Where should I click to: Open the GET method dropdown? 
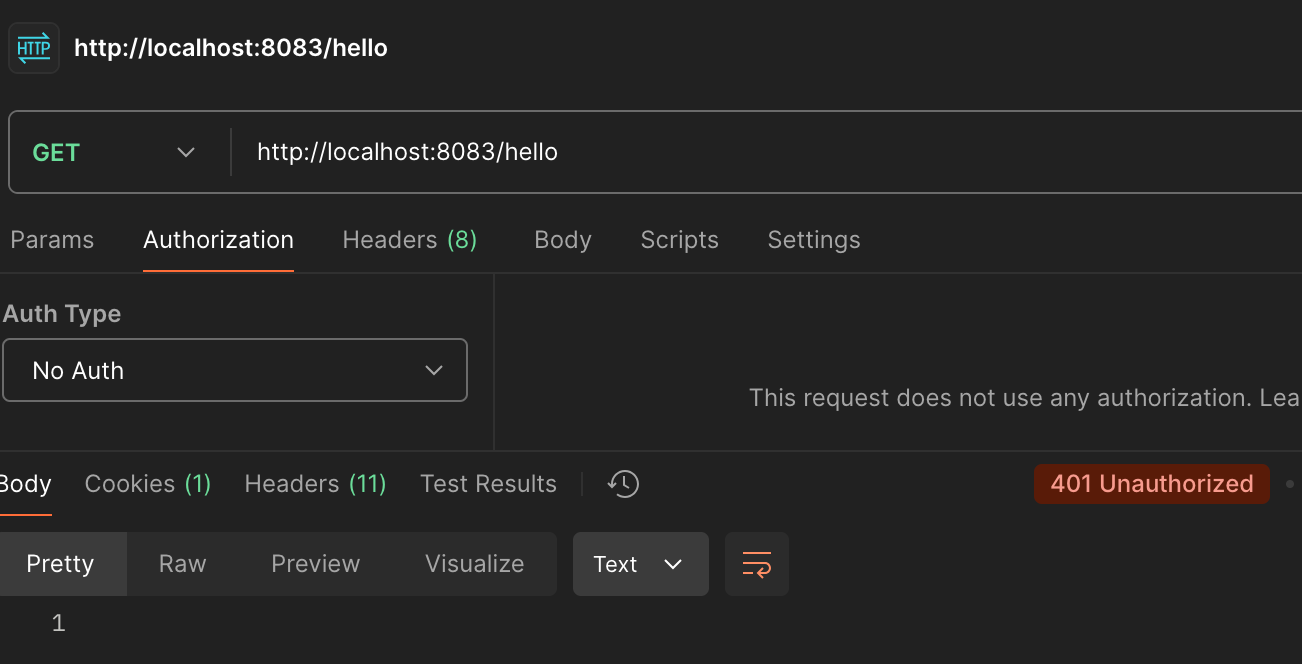[x=114, y=152]
